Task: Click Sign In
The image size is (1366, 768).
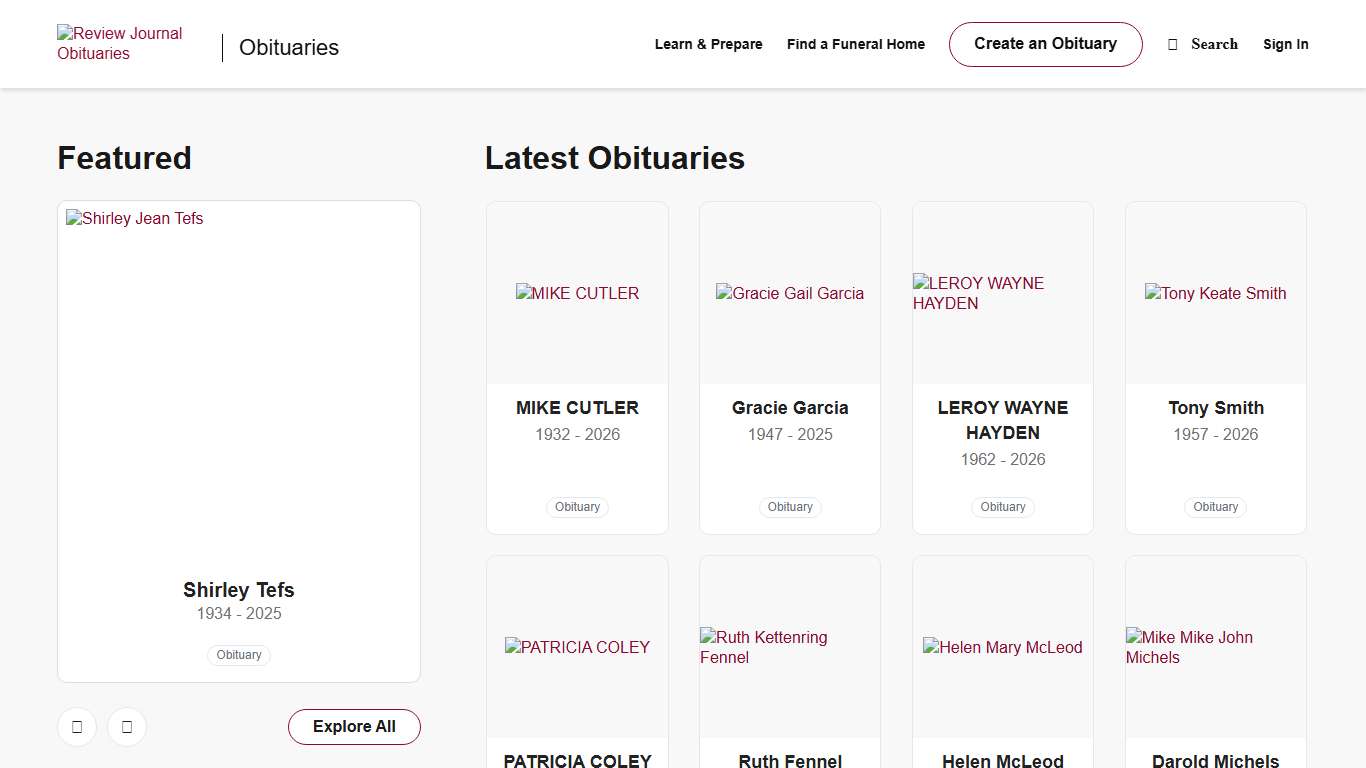Action: click(x=1285, y=44)
